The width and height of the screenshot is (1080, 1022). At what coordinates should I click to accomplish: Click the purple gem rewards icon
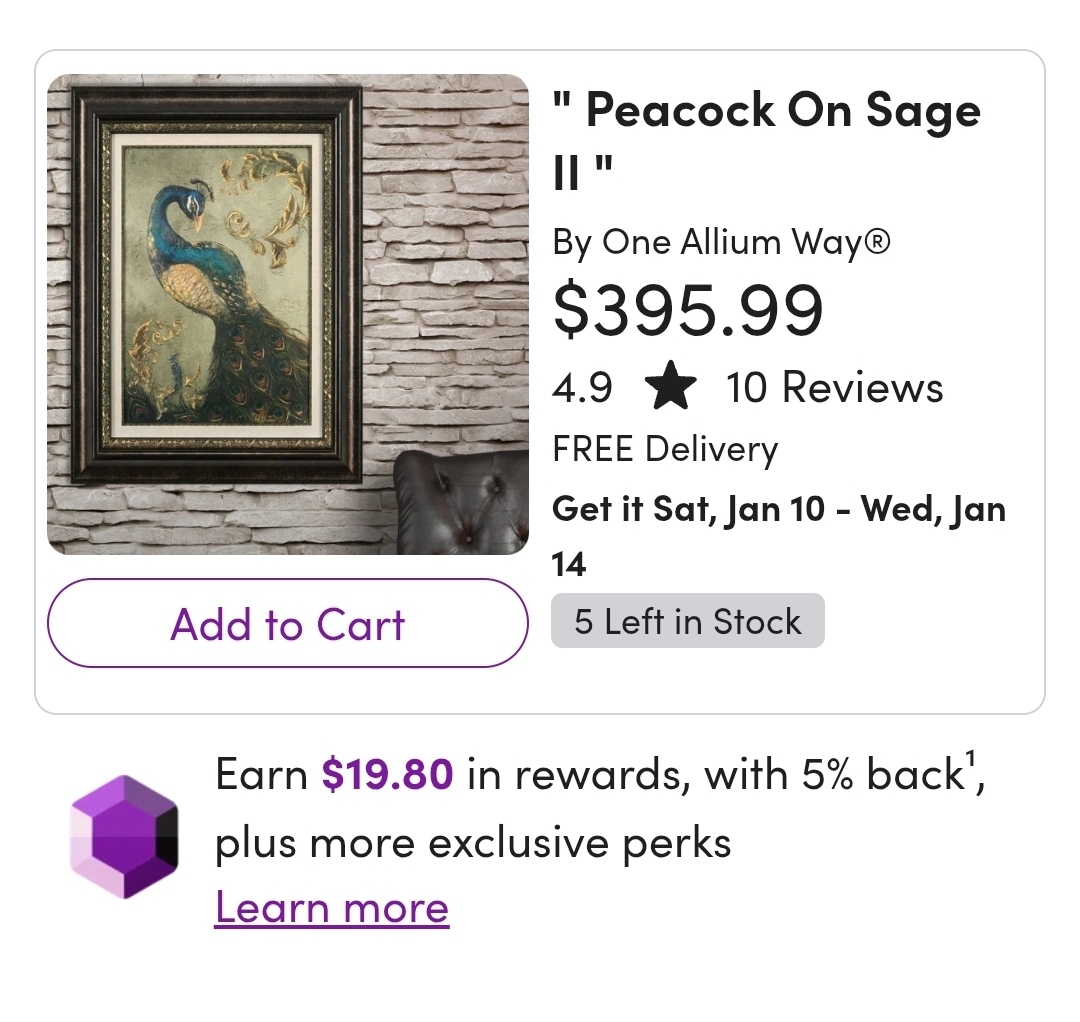(x=124, y=836)
